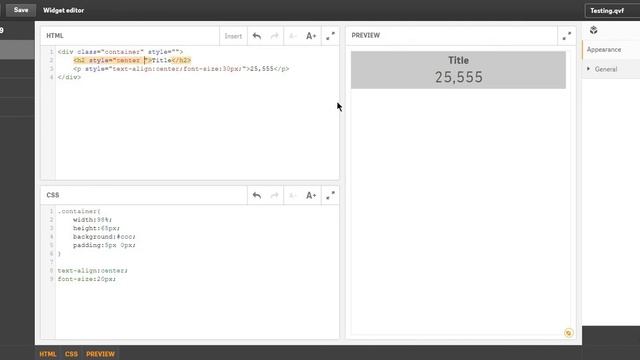This screenshot has height=360, width=640.
Task: Undo last change in HTML editor
Action: click(x=257, y=36)
